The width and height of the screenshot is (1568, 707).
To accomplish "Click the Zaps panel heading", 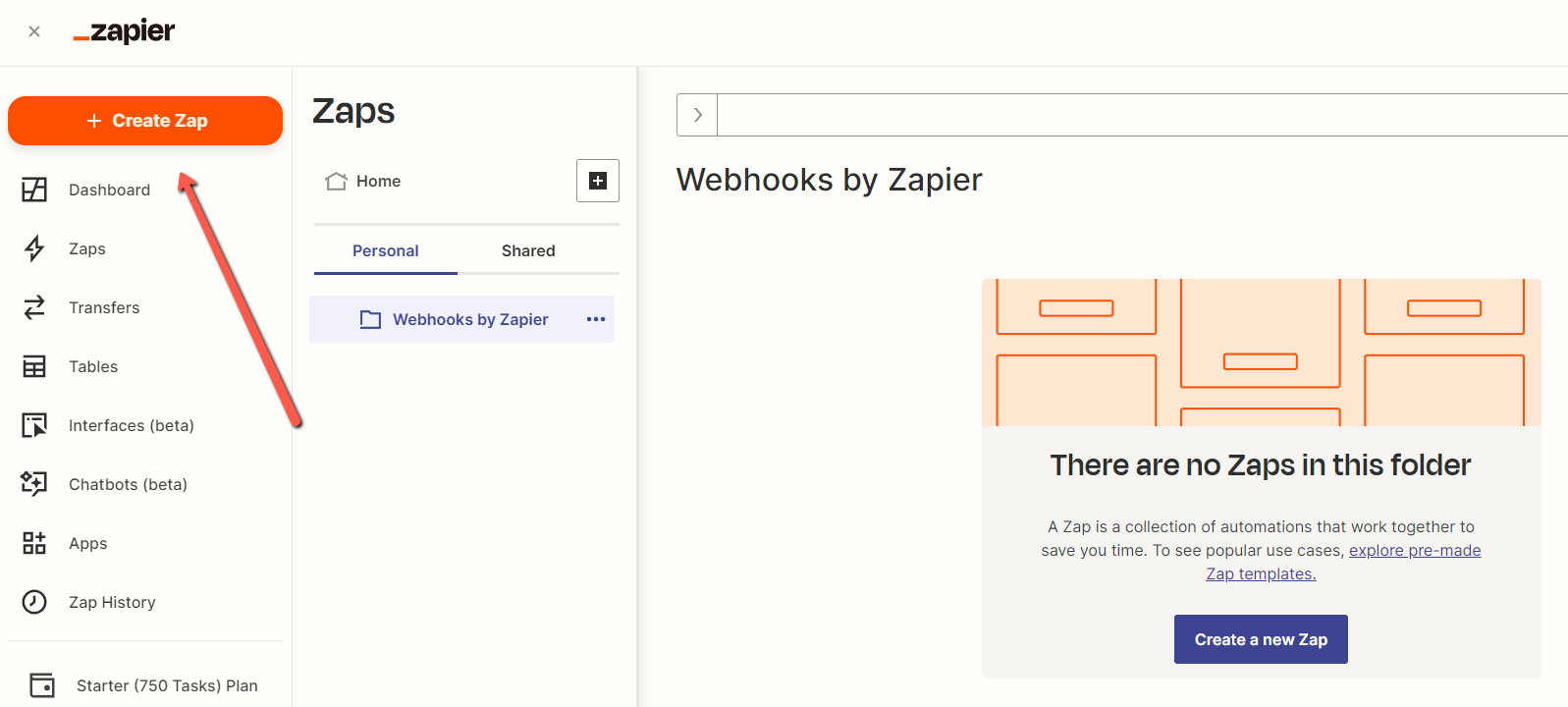I will [353, 111].
